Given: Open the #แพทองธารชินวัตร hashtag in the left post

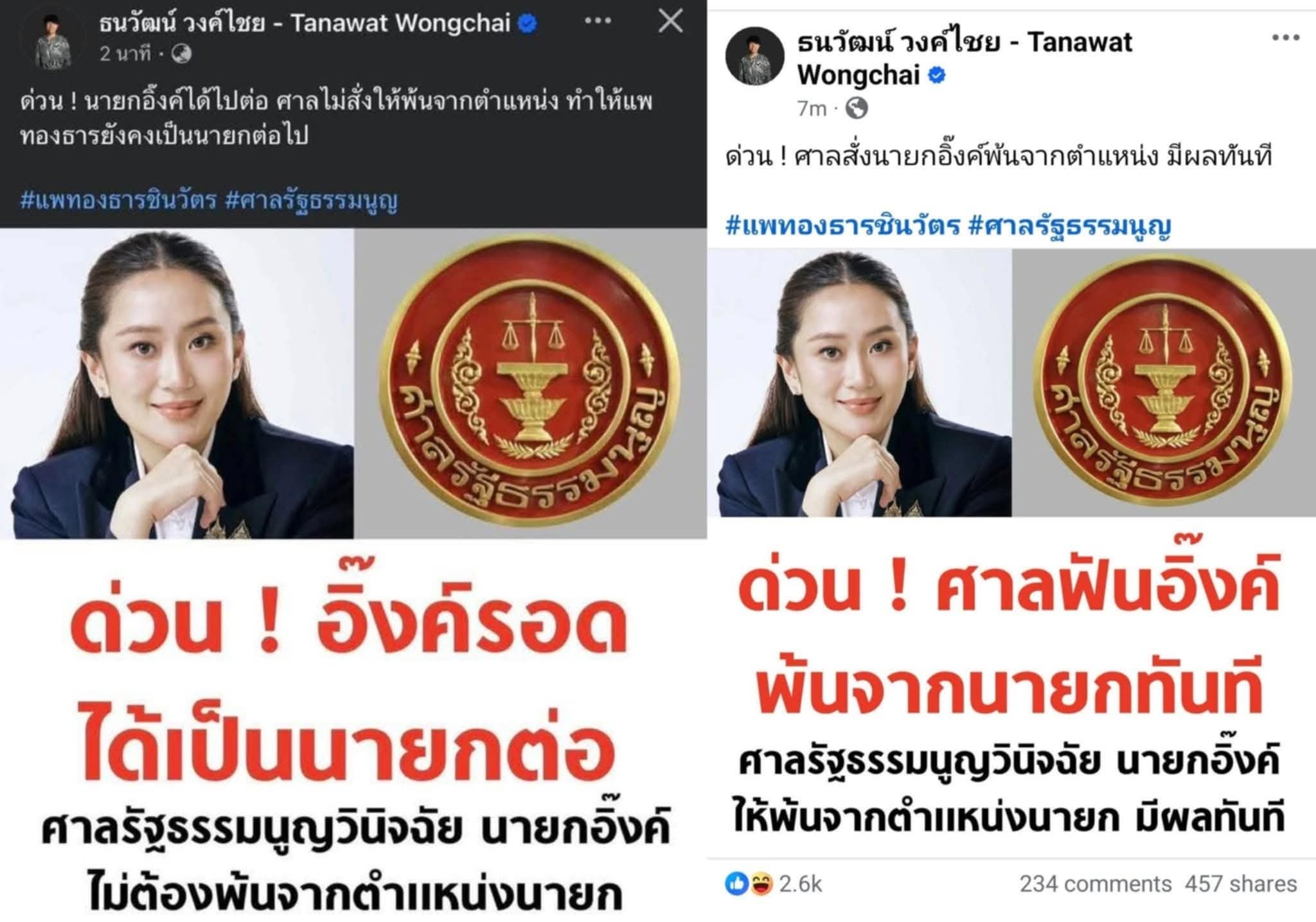Looking at the screenshot, I should click(x=118, y=200).
